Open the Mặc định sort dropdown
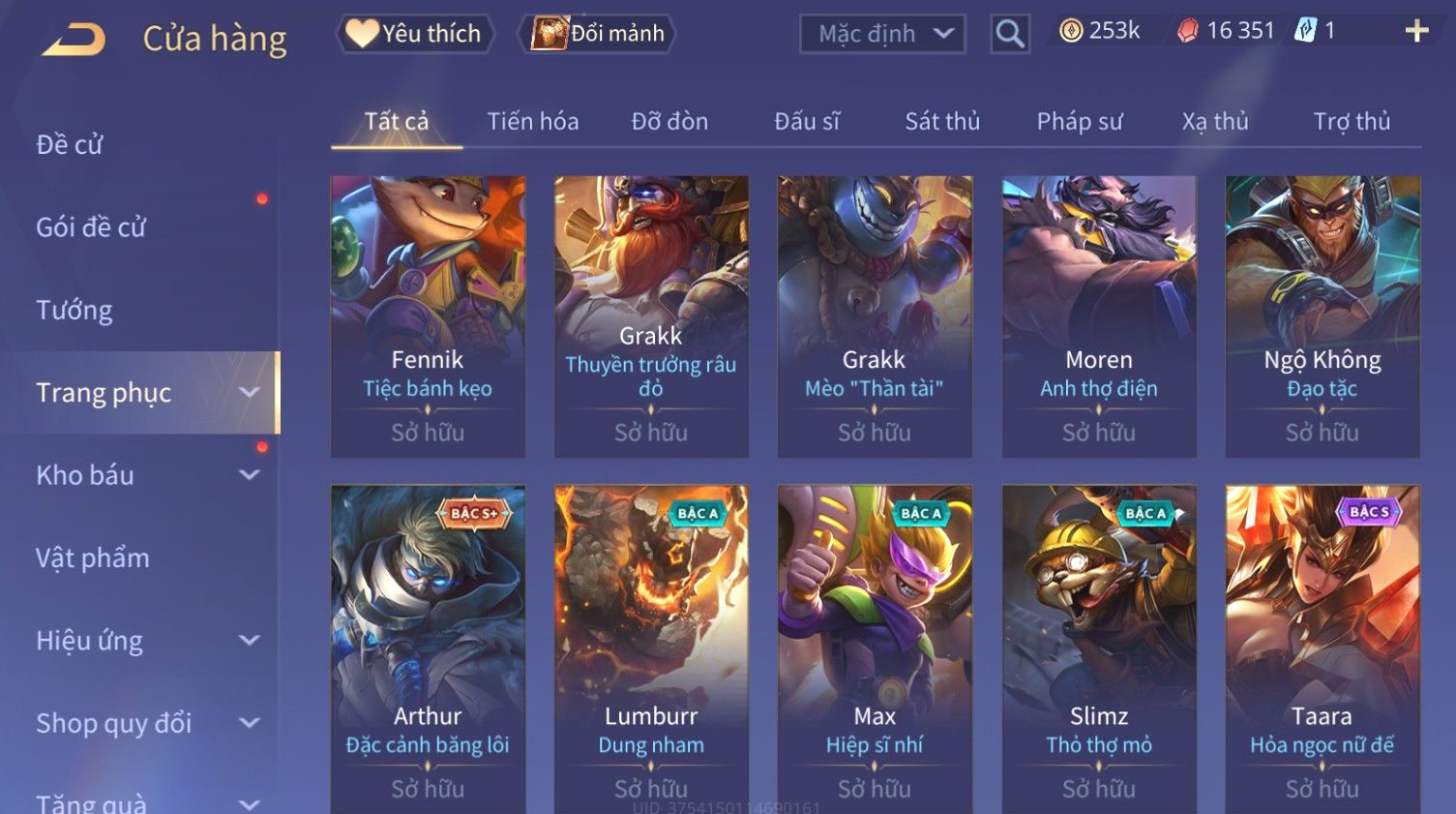The width and height of the screenshot is (1456, 814). (882, 34)
